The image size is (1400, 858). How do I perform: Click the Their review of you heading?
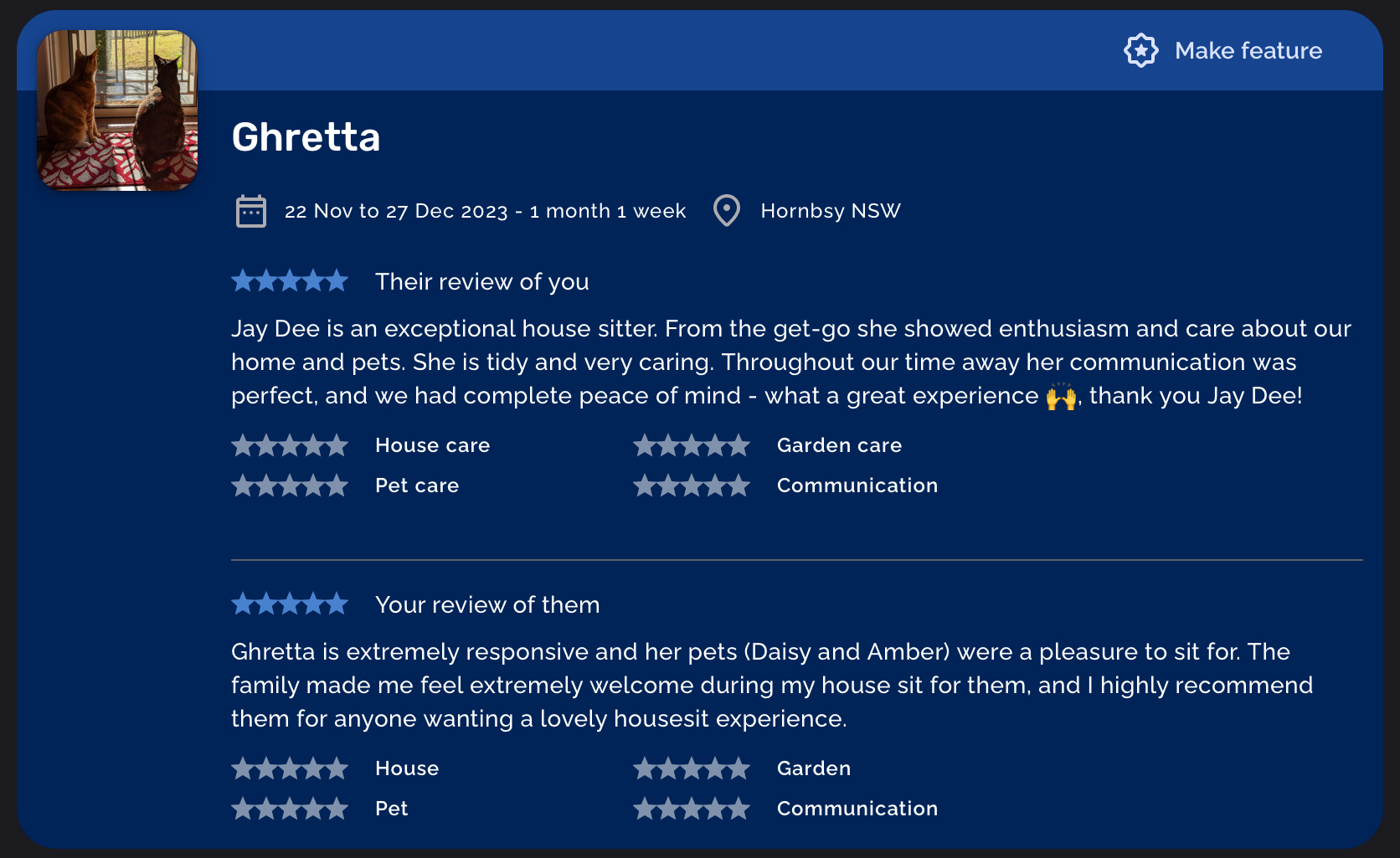(481, 281)
